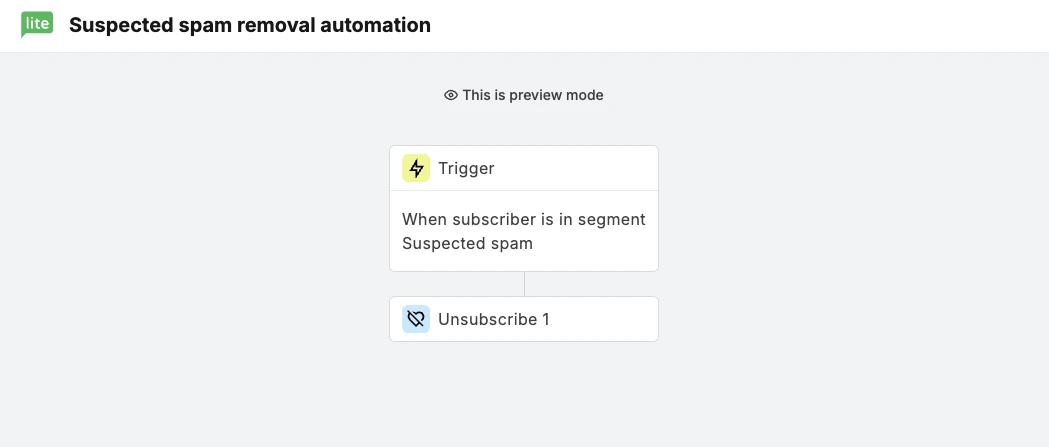Open the Trigger step header label
This screenshot has width=1049, height=447.
coord(466,168)
